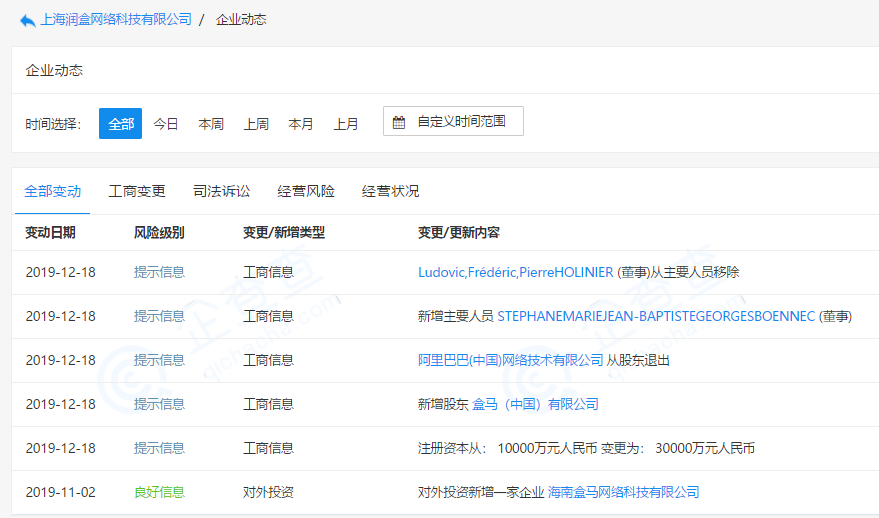Filter by 上月 time range
This screenshot has width=879, height=518.
tap(346, 124)
